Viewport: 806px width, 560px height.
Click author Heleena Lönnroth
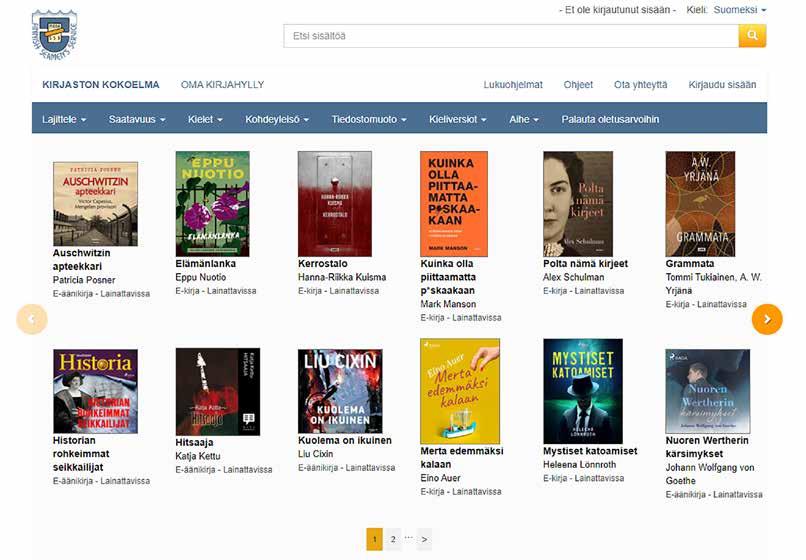pos(580,465)
